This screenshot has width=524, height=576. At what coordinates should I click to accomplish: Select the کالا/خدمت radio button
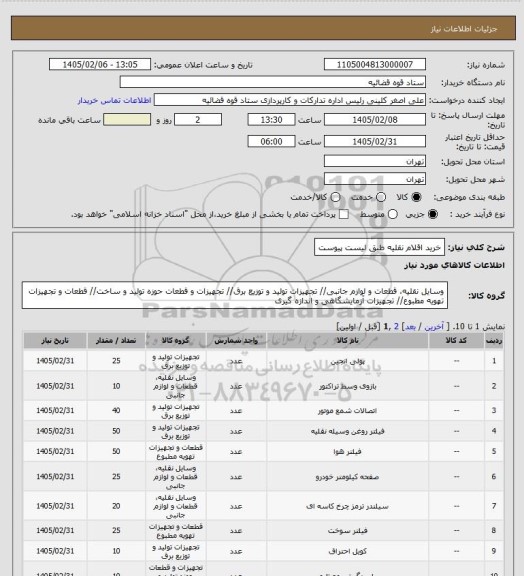coord(335,197)
